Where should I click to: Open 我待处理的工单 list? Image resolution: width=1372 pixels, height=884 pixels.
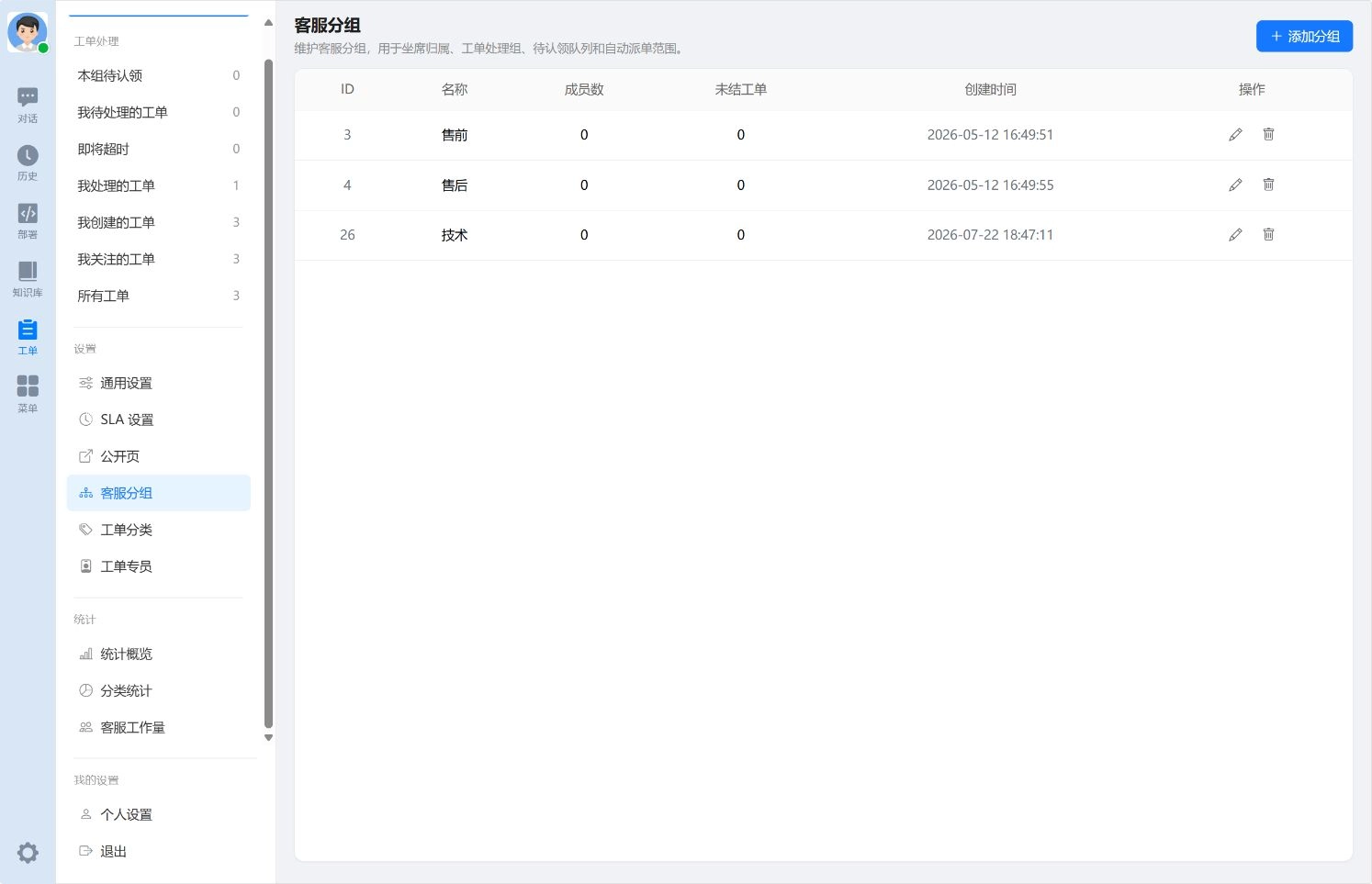click(158, 112)
